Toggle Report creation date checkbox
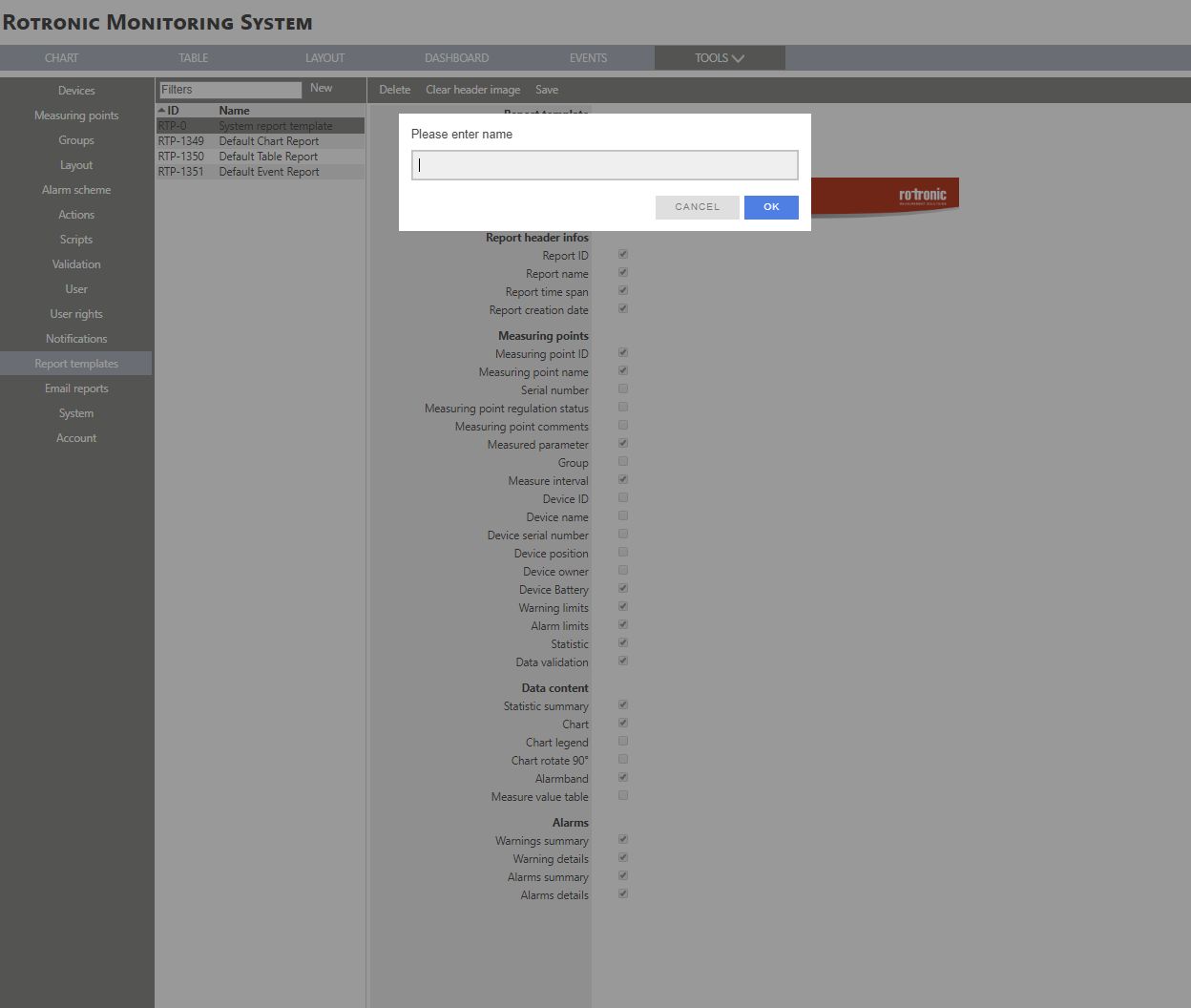 coord(623,309)
